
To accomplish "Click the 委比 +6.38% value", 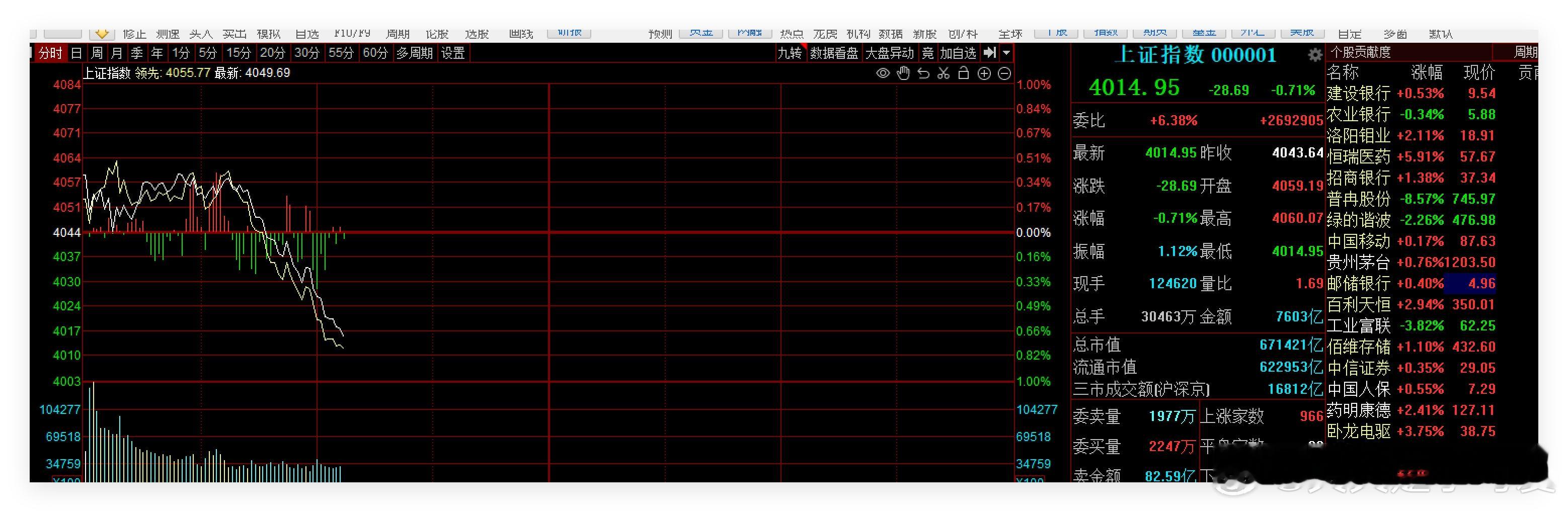I will [1173, 120].
